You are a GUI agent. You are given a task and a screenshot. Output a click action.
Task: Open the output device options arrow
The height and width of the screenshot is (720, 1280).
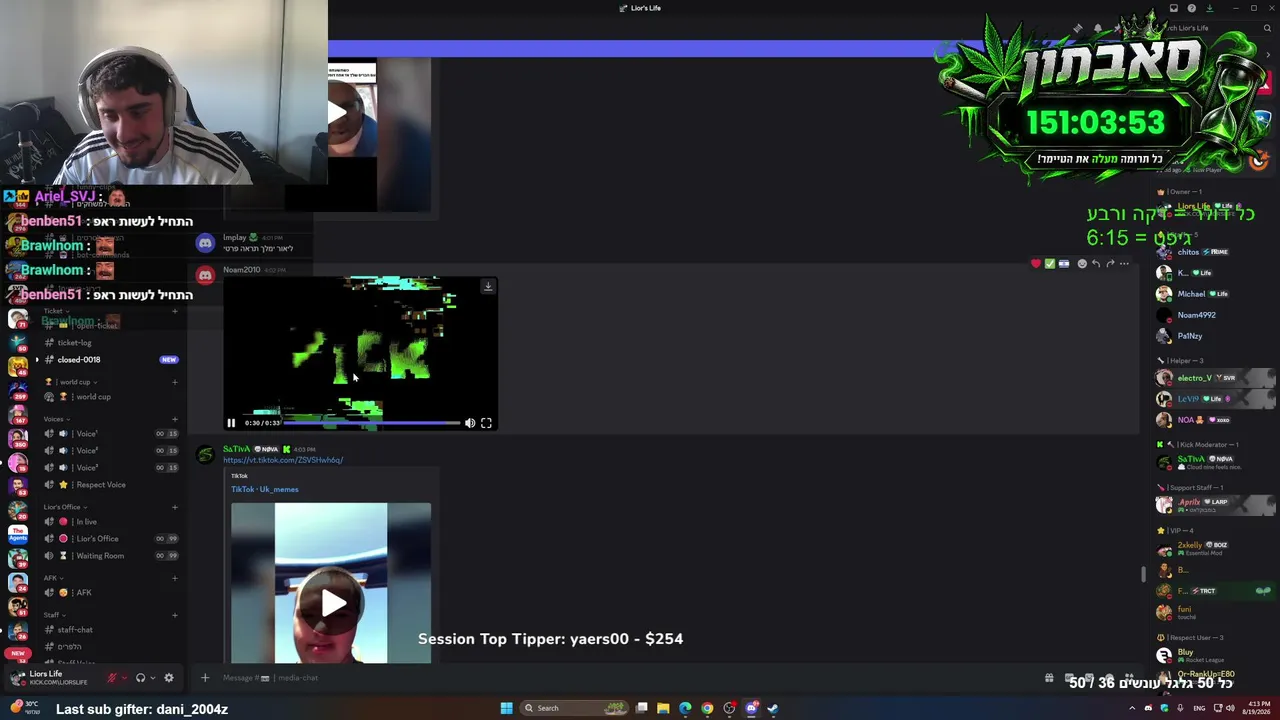pos(152,678)
